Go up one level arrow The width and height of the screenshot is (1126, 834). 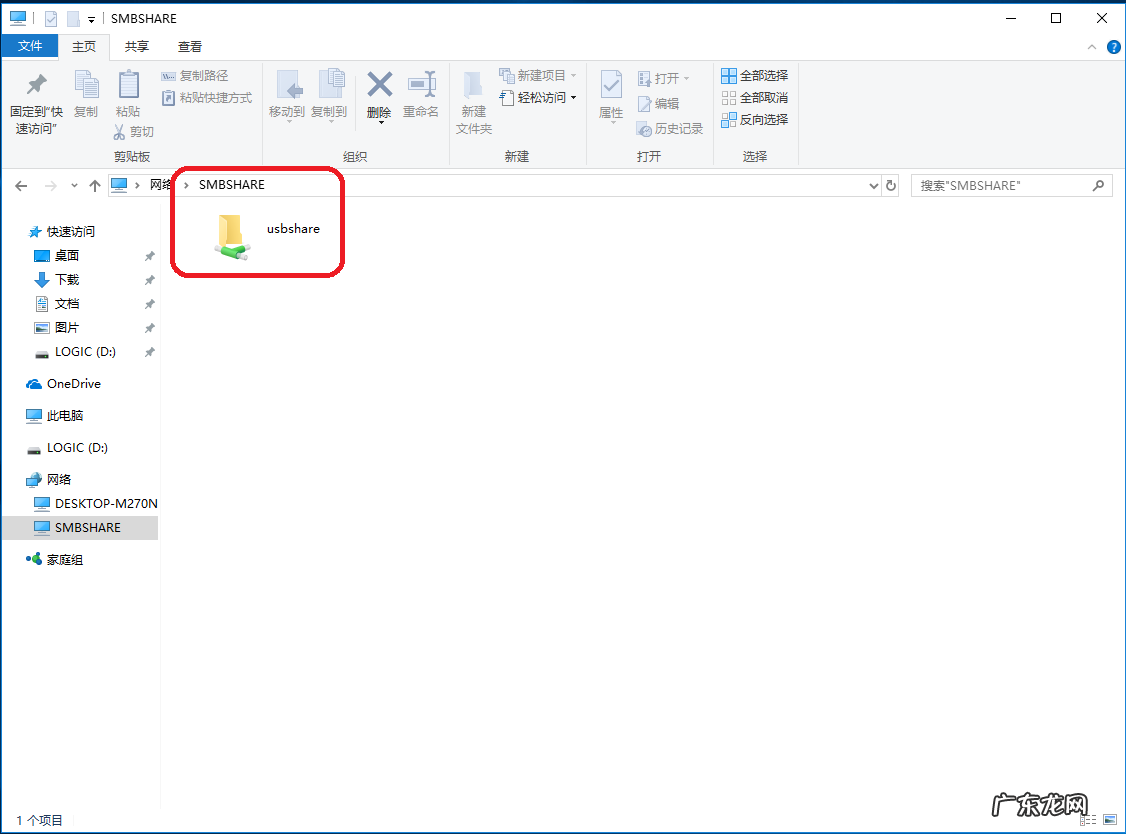tap(95, 186)
